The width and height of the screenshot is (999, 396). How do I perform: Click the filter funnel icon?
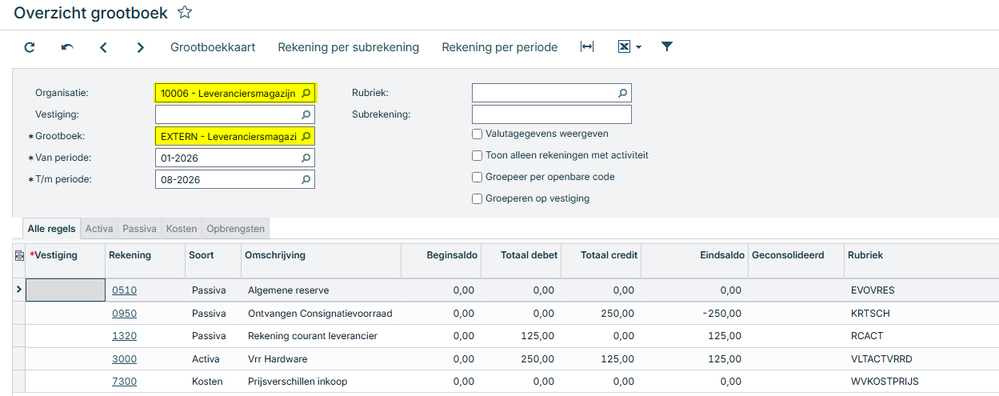point(666,46)
